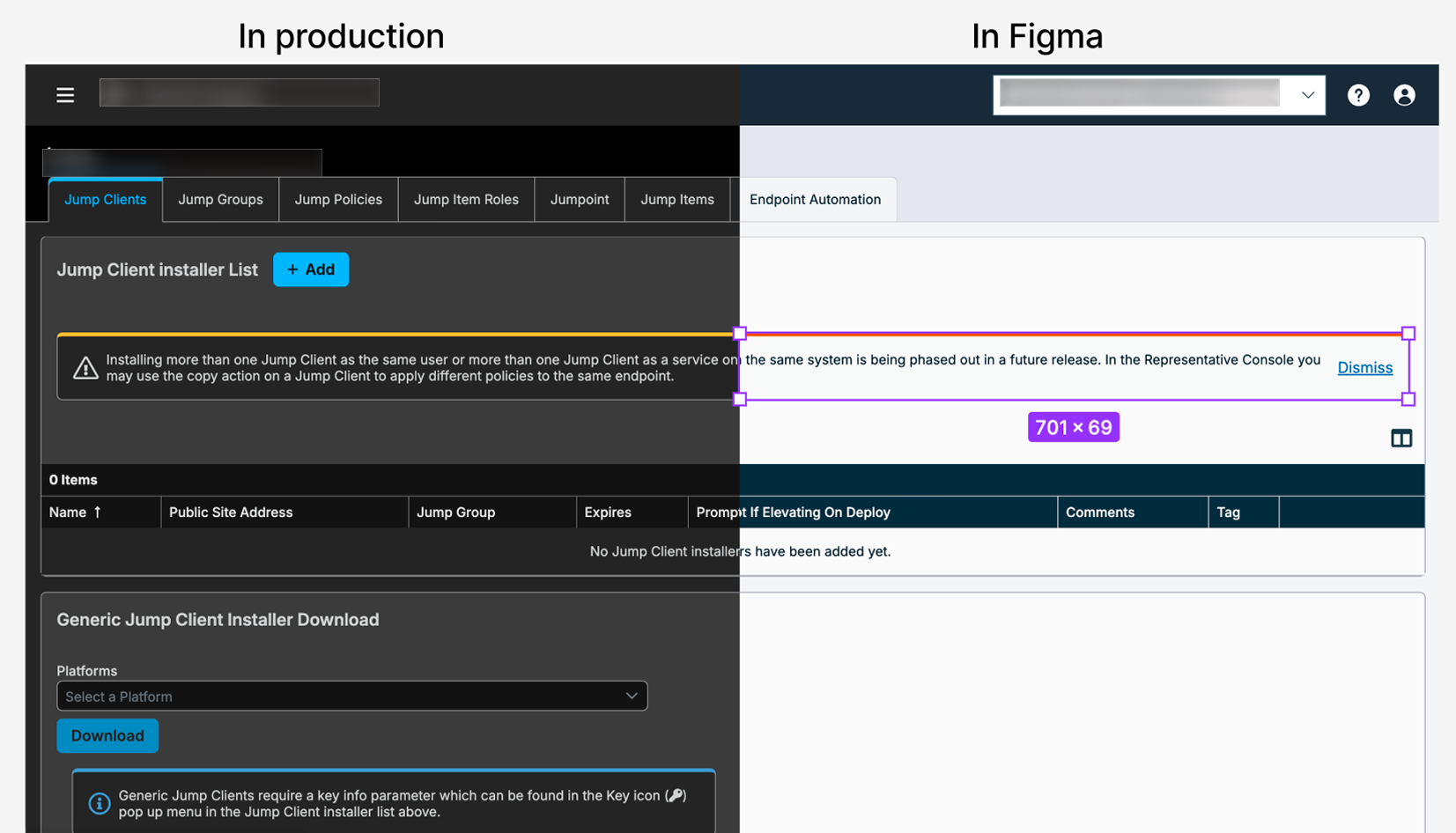The image size is (1456, 833).
Task: Click the No Jump Client installers message
Action: point(740,551)
